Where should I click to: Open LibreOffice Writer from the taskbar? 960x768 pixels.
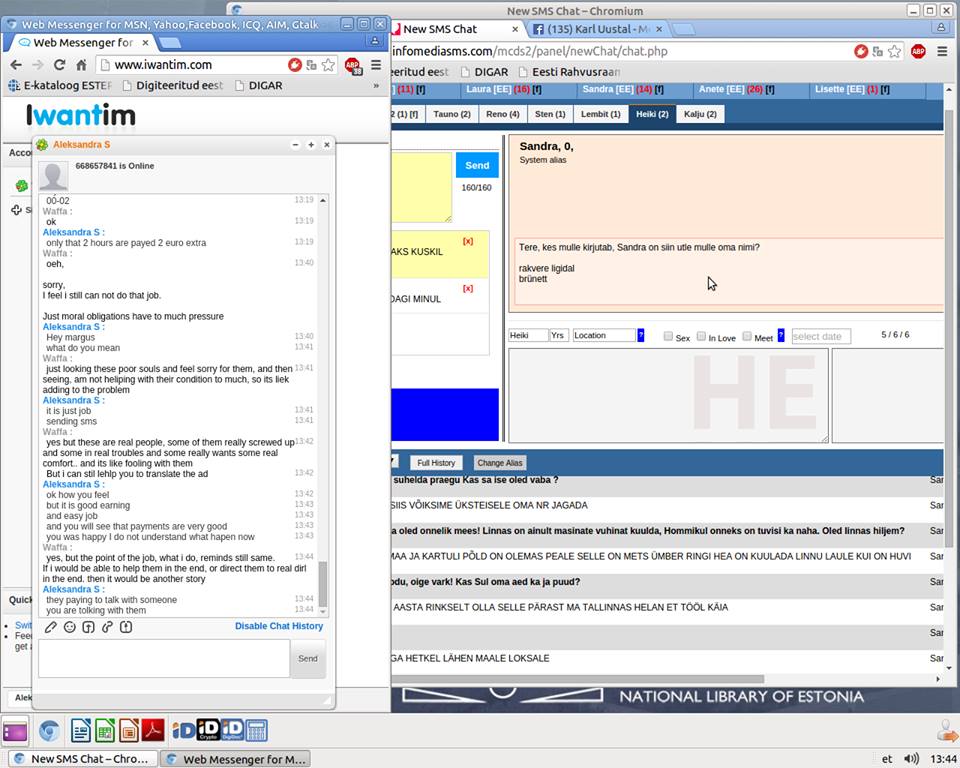pos(81,730)
